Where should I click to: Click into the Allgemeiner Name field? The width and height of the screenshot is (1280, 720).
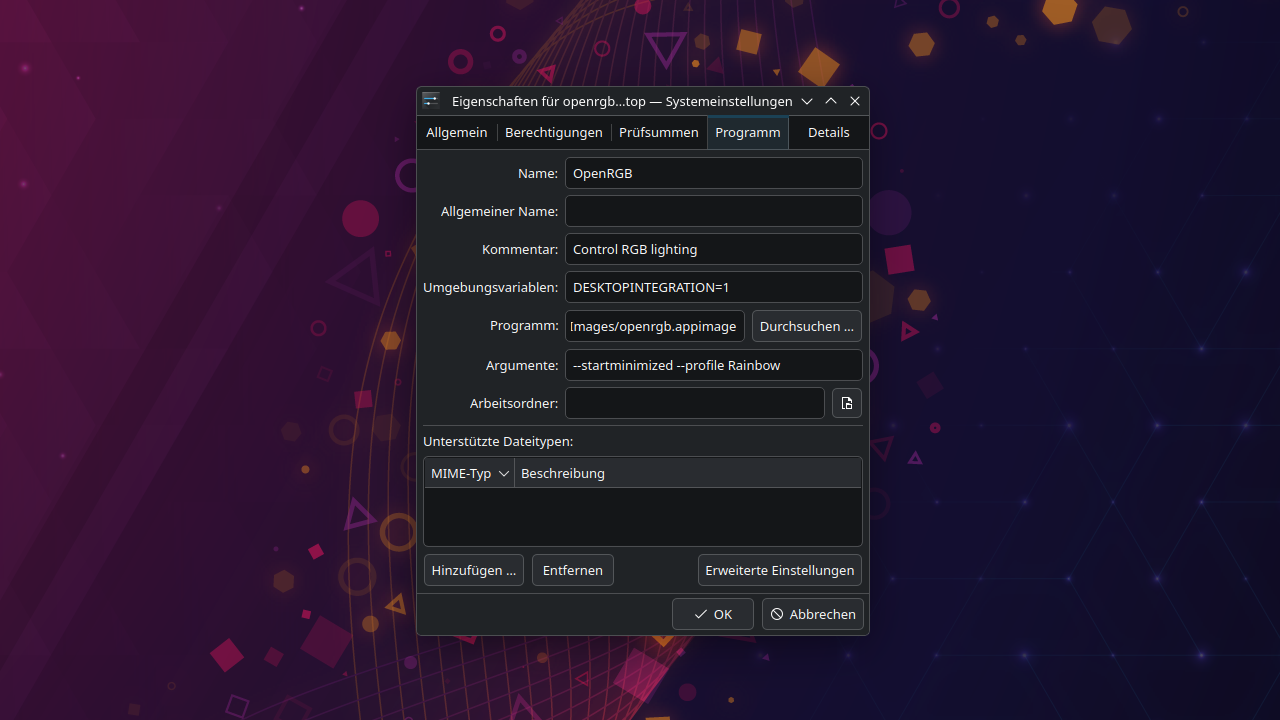coord(713,211)
